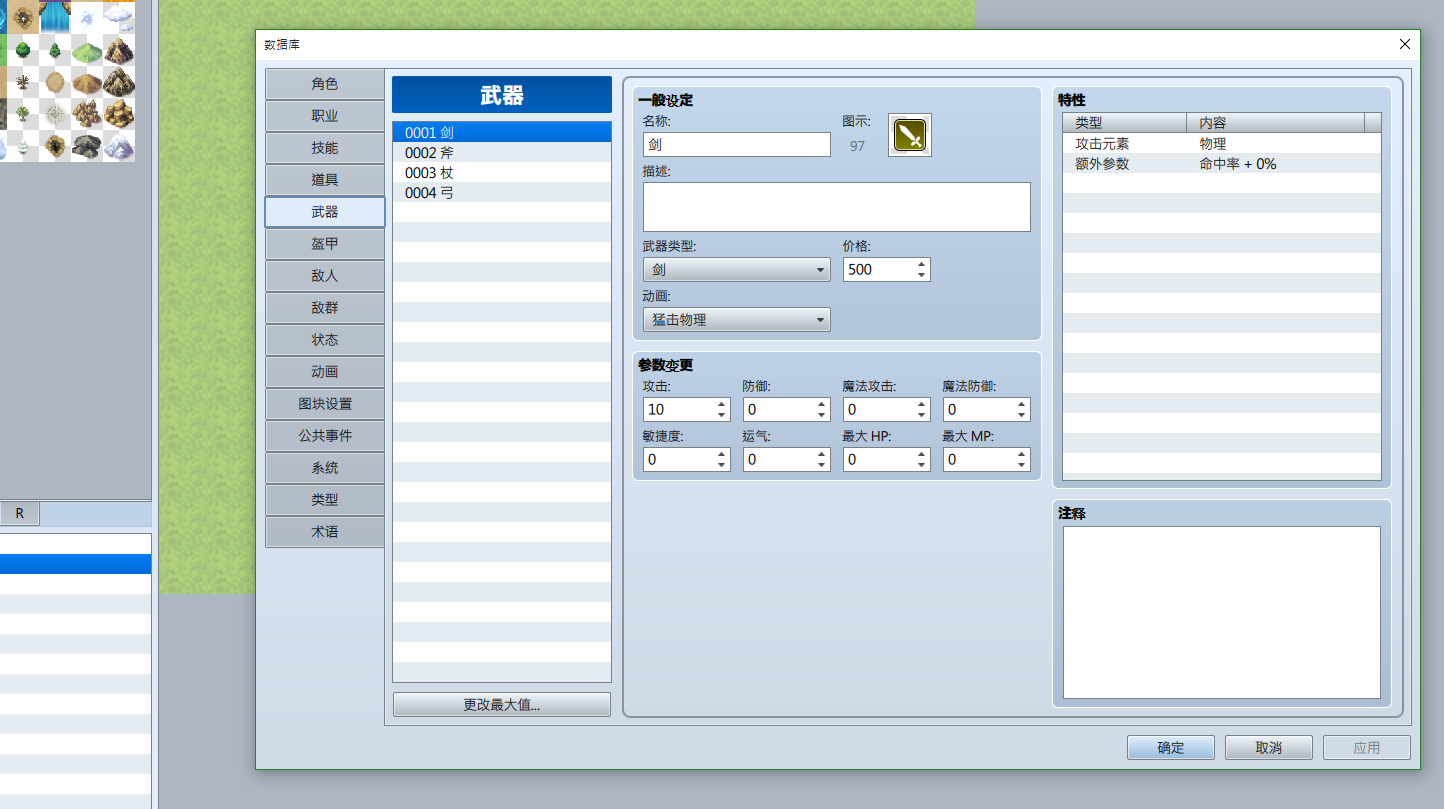Click the 更改最大值... button
Screen dimensions: 1444x809
tap(502, 705)
